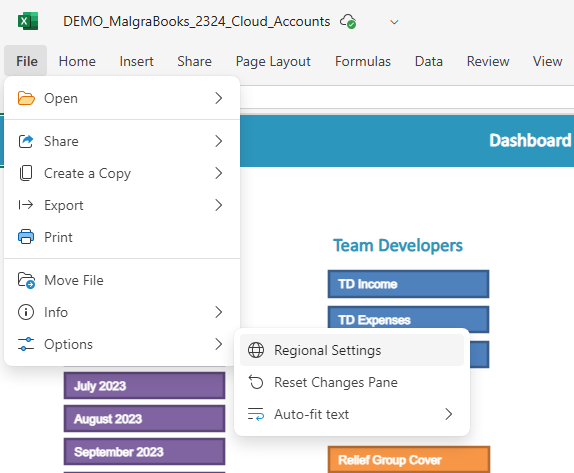Click the orange Open folder icon

click(x=26, y=98)
